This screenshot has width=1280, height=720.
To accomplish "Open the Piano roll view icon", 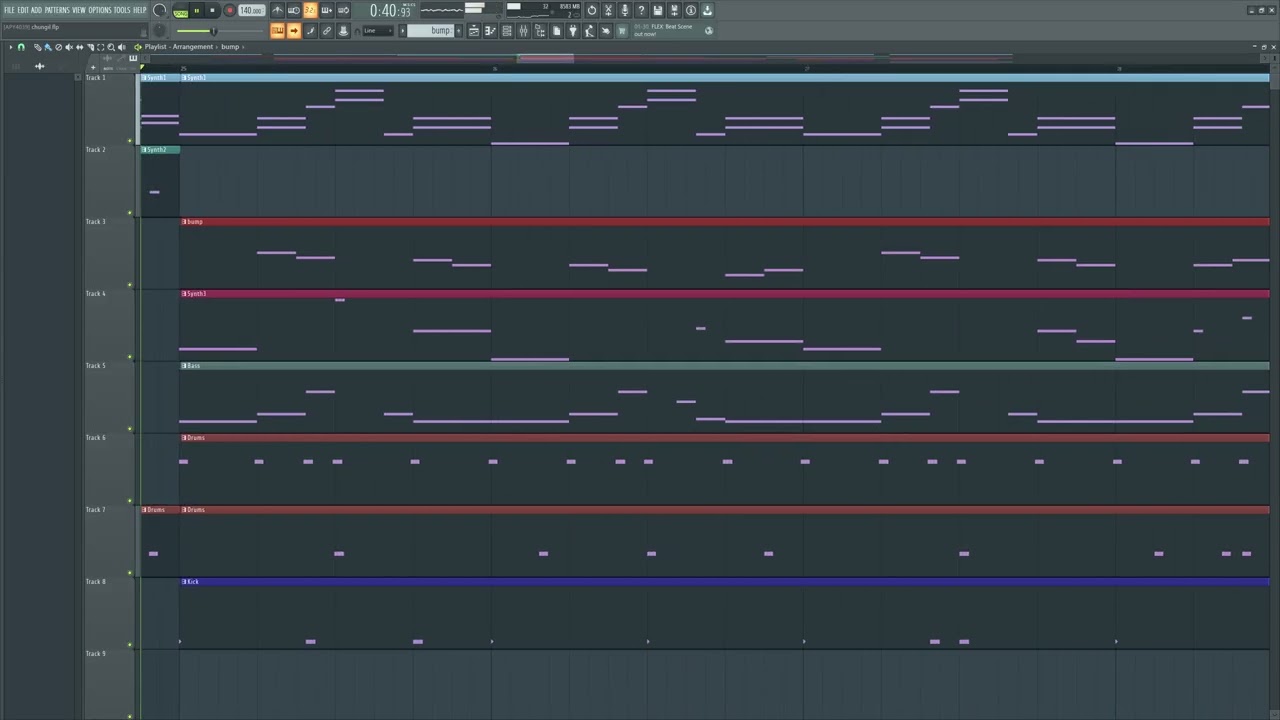I will pos(490,31).
